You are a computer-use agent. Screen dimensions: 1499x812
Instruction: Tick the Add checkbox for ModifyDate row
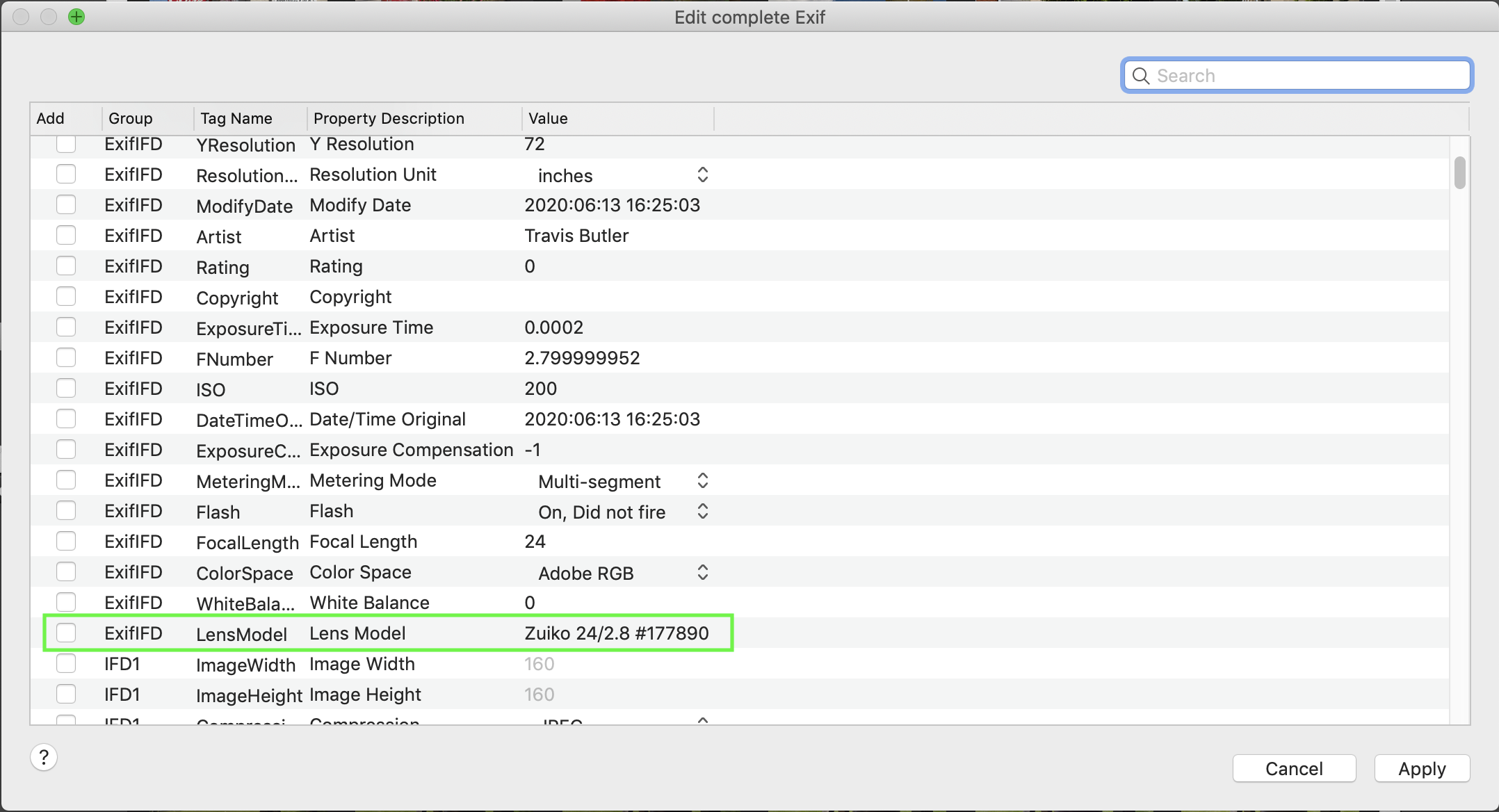tap(66, 204)
